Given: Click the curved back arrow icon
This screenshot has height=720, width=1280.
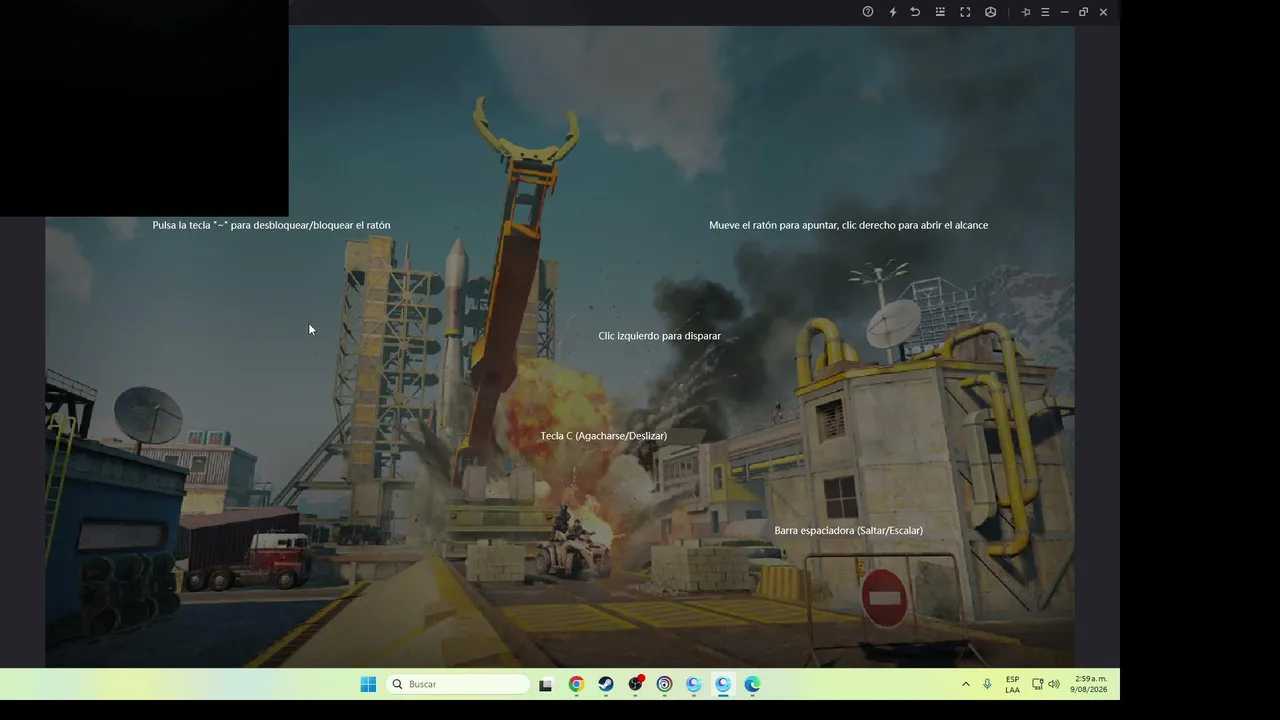Looking at the screenshot, I should point(915,12).
